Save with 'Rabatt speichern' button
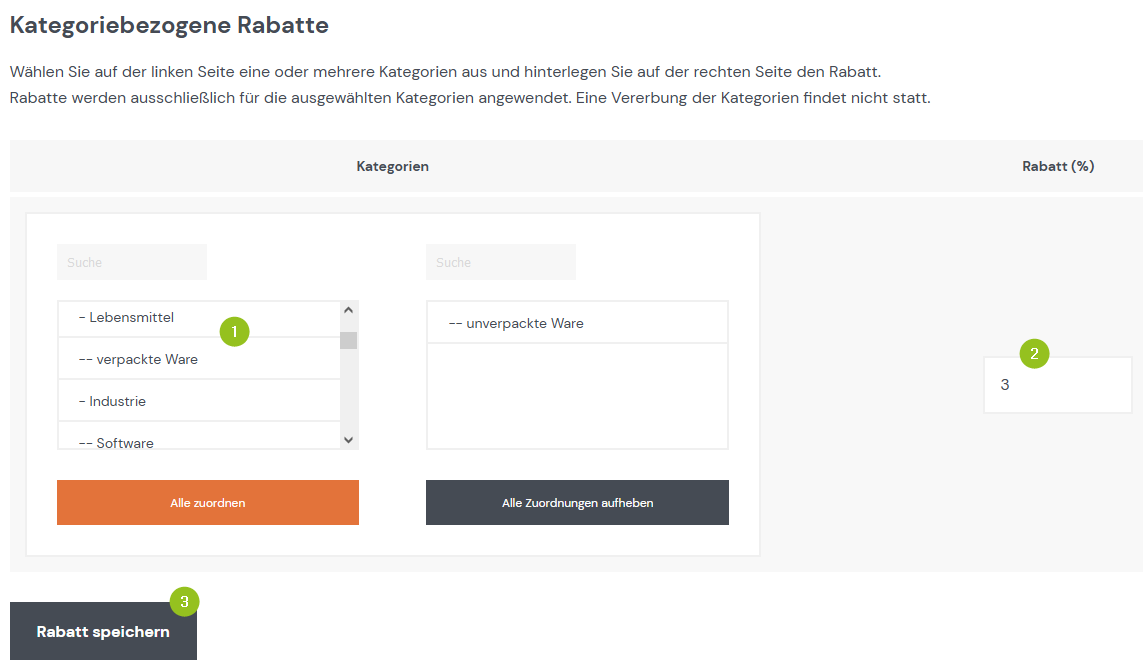Image resolution: width=1143 pixels, height=671 pixels. pyautogui.click(x=104, y=632)
